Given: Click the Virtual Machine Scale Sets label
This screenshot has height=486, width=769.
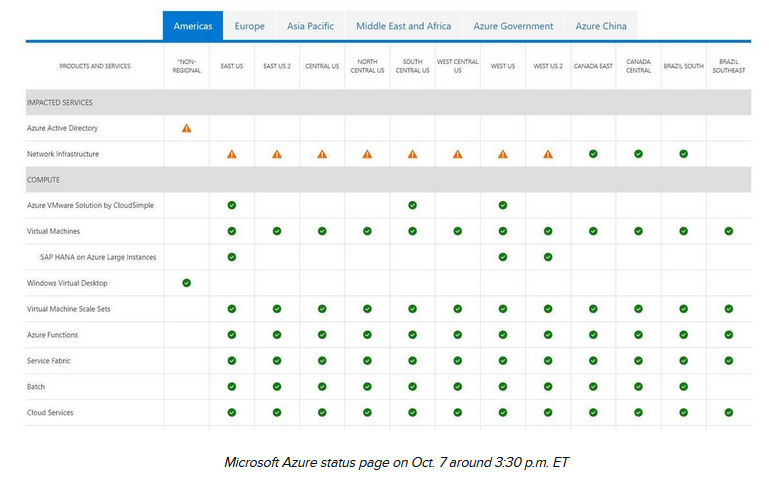Looking at the screenshot, I should [69, 309].
